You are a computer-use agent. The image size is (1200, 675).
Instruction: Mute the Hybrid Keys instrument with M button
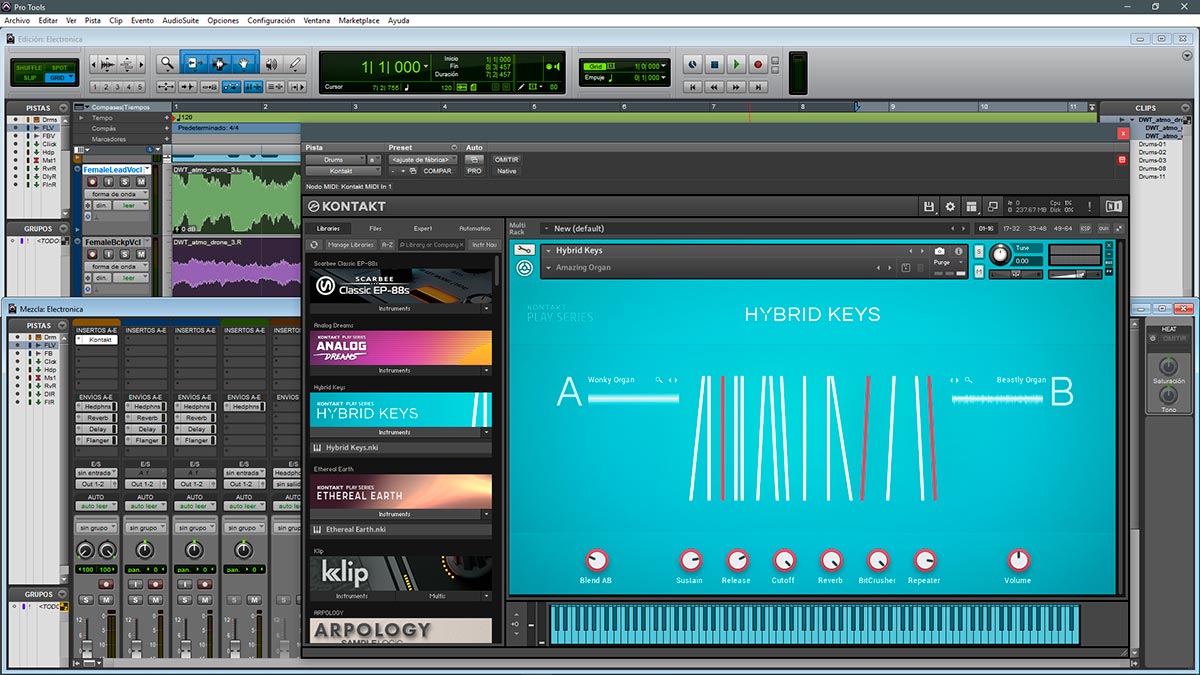[978, 269]
